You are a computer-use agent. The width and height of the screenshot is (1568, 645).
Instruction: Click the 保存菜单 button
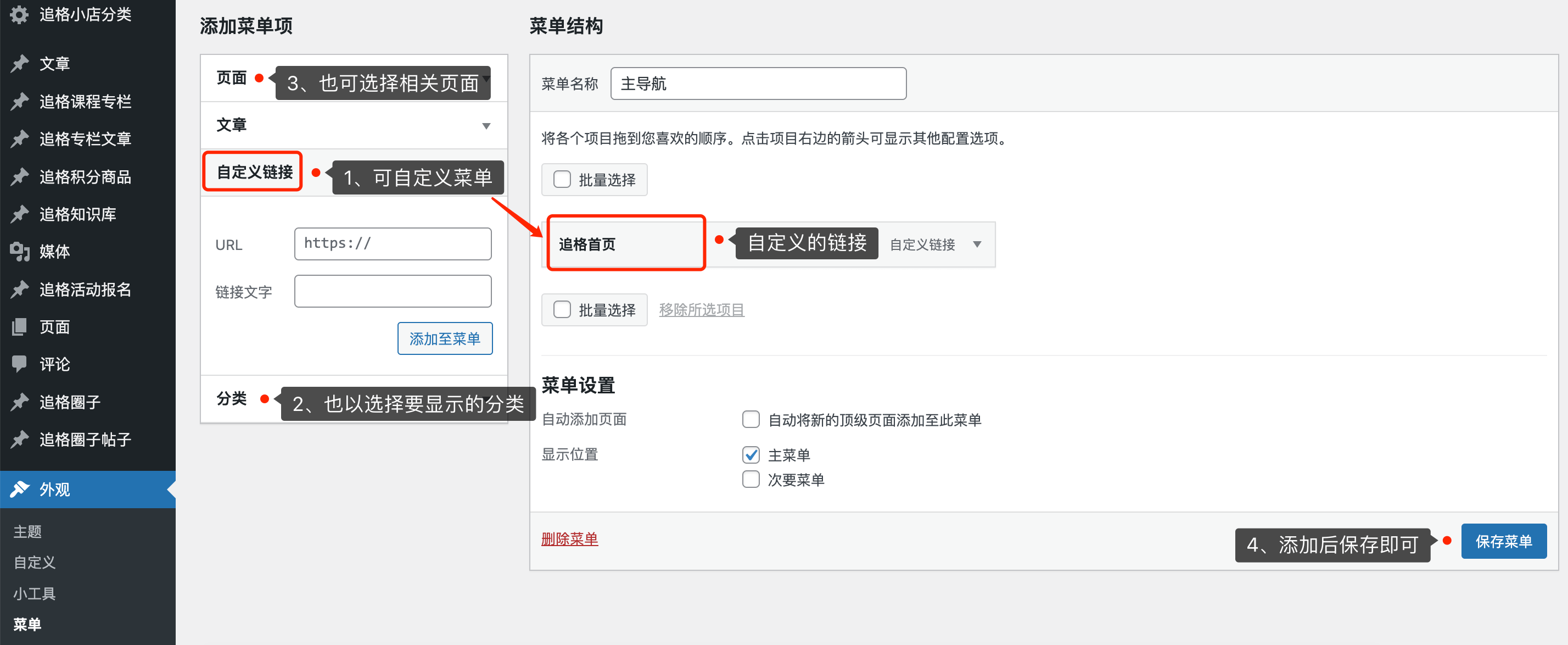point(1503,542)
